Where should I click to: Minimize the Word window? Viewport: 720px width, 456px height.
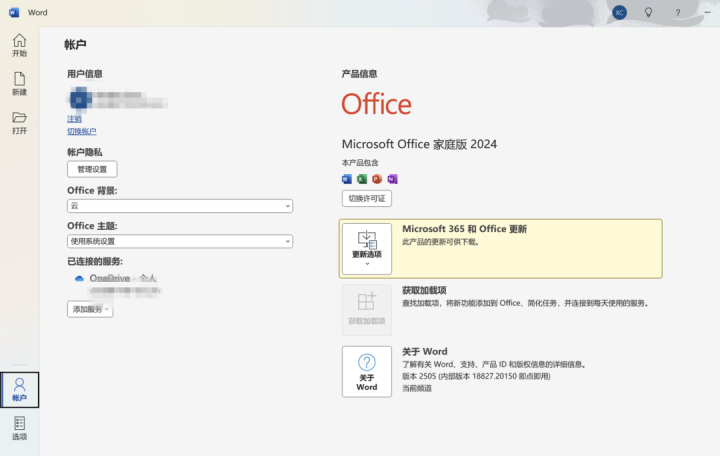click(707, 12)
